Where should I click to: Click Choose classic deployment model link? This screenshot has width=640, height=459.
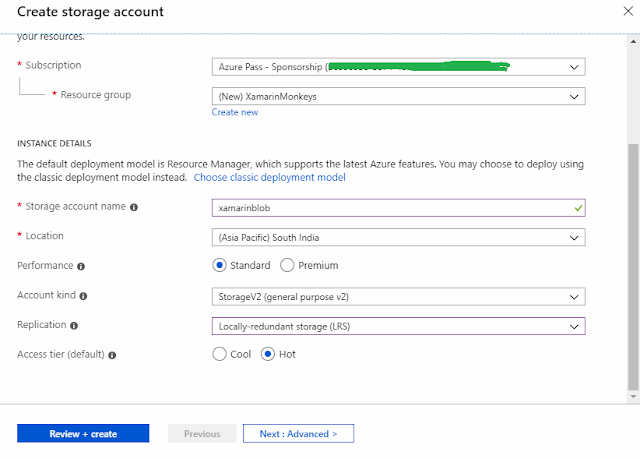[x=269, y=177]
